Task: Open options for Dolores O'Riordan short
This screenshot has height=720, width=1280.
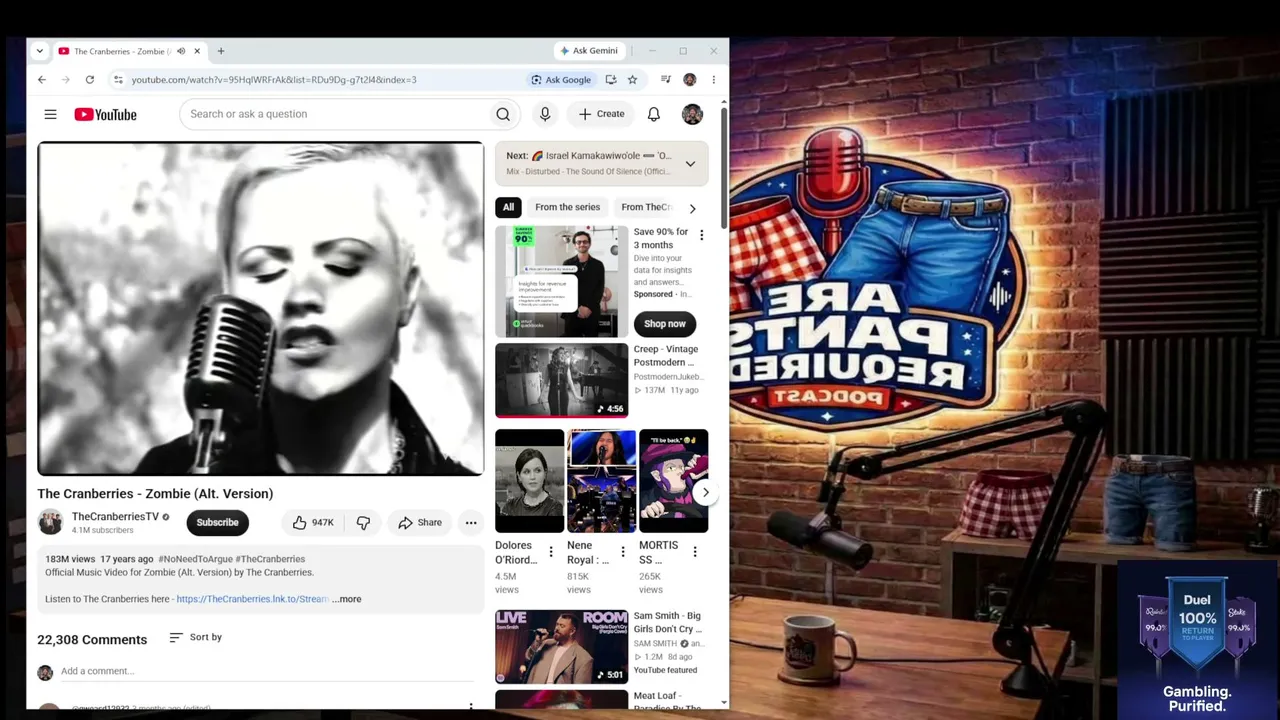Action: (x=550, y=551)
